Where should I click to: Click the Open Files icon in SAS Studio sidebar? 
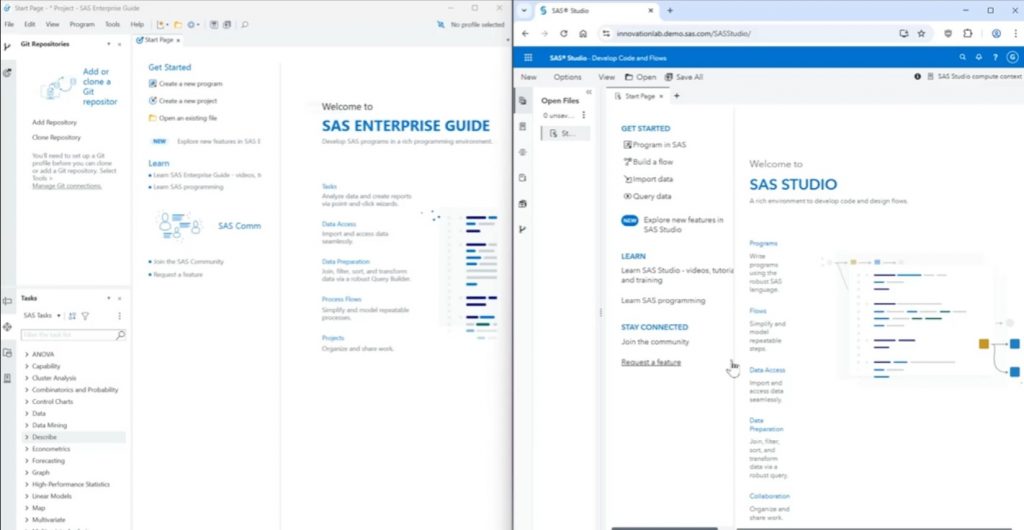522,101
